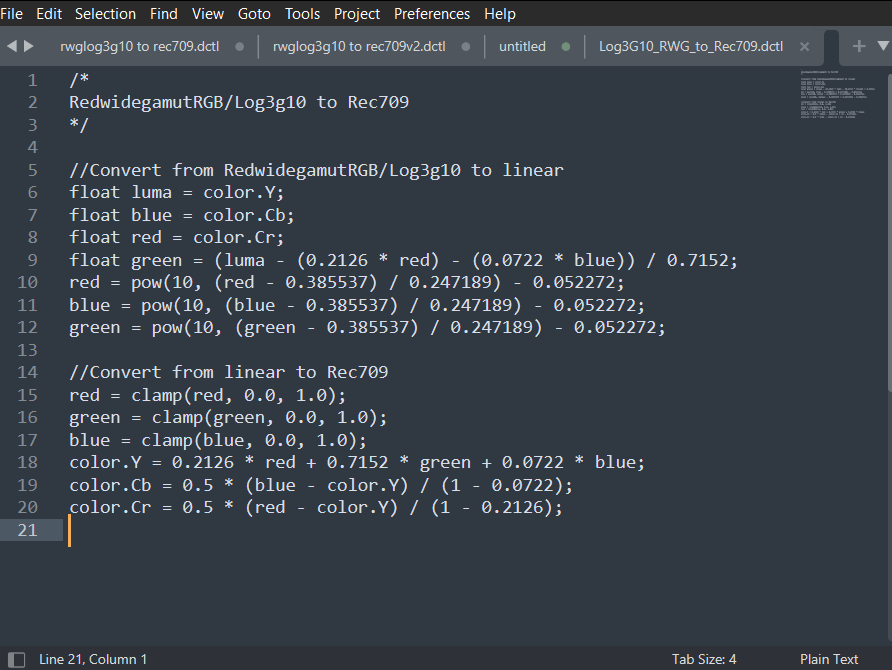This screenshot has height=670, width=892.
Task: Open the Edit menu
Action: pos(49,14)
